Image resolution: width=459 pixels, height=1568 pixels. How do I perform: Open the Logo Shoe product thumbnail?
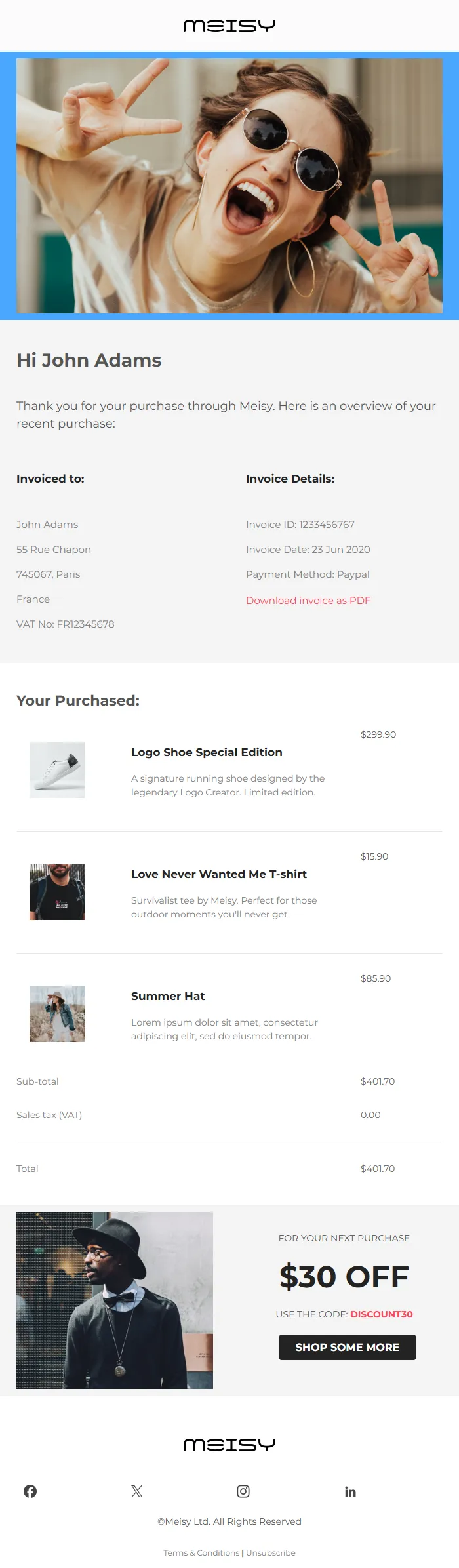pyautogui.click(x=57, y=770)
